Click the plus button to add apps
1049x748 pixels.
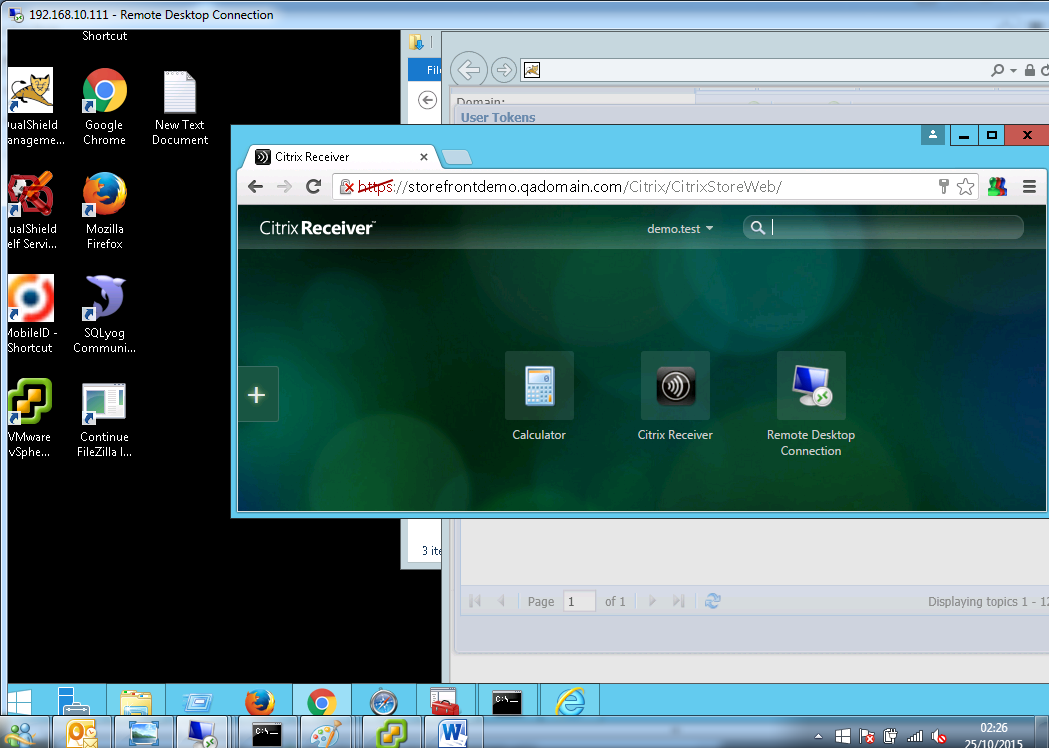[x=257, y=395]
